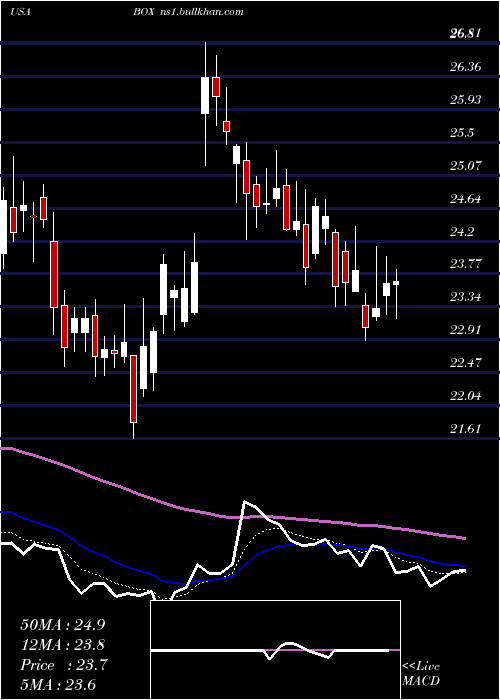Screen dimensions: 500x700
Task: Click the 50MA : 24.9 readout
Action: click(x=63, y=624)
